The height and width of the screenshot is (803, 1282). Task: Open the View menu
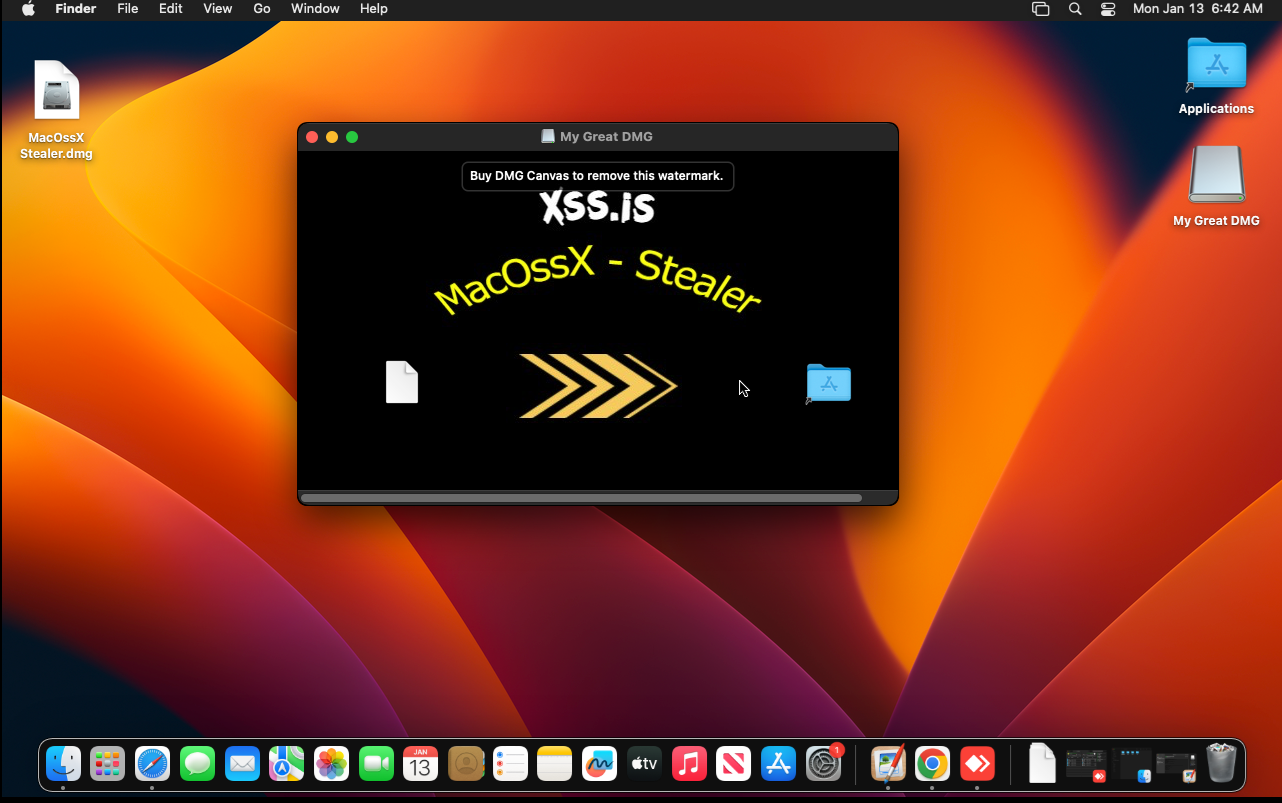coord(217,9)
